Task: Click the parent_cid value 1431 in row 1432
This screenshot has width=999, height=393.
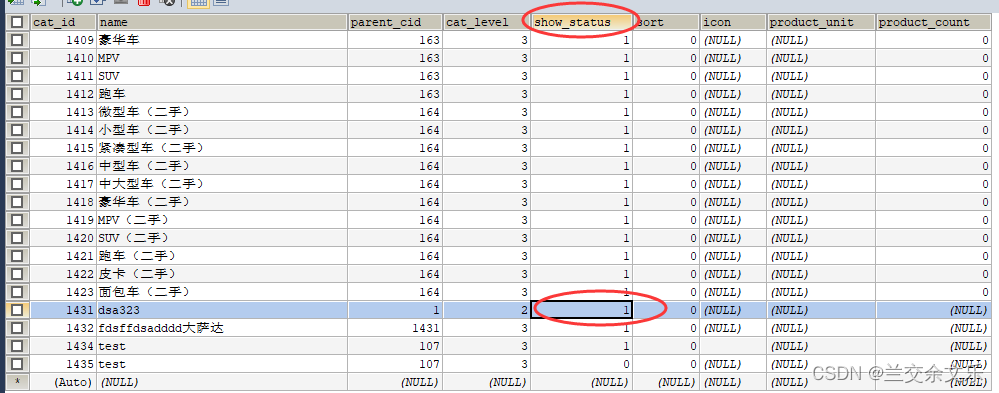Action: pos(395,328)
